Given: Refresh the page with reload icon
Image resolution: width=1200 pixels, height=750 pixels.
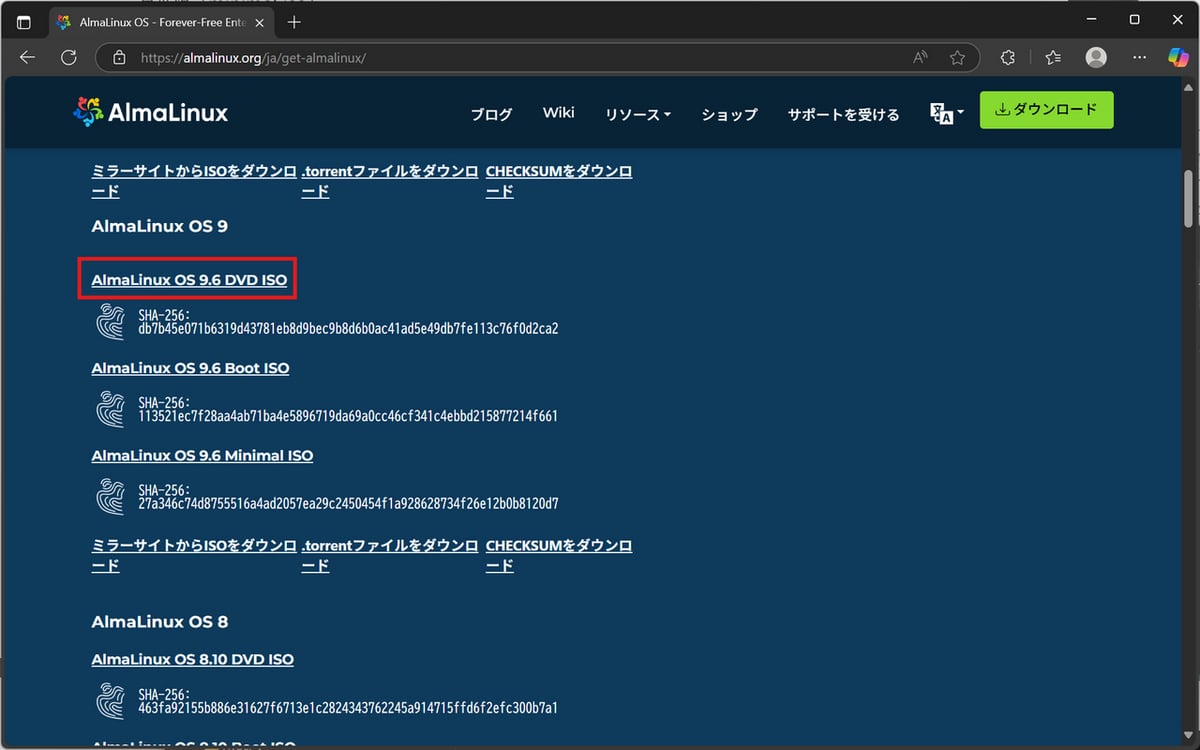Looking at the screenshot, I should [69, 57].
